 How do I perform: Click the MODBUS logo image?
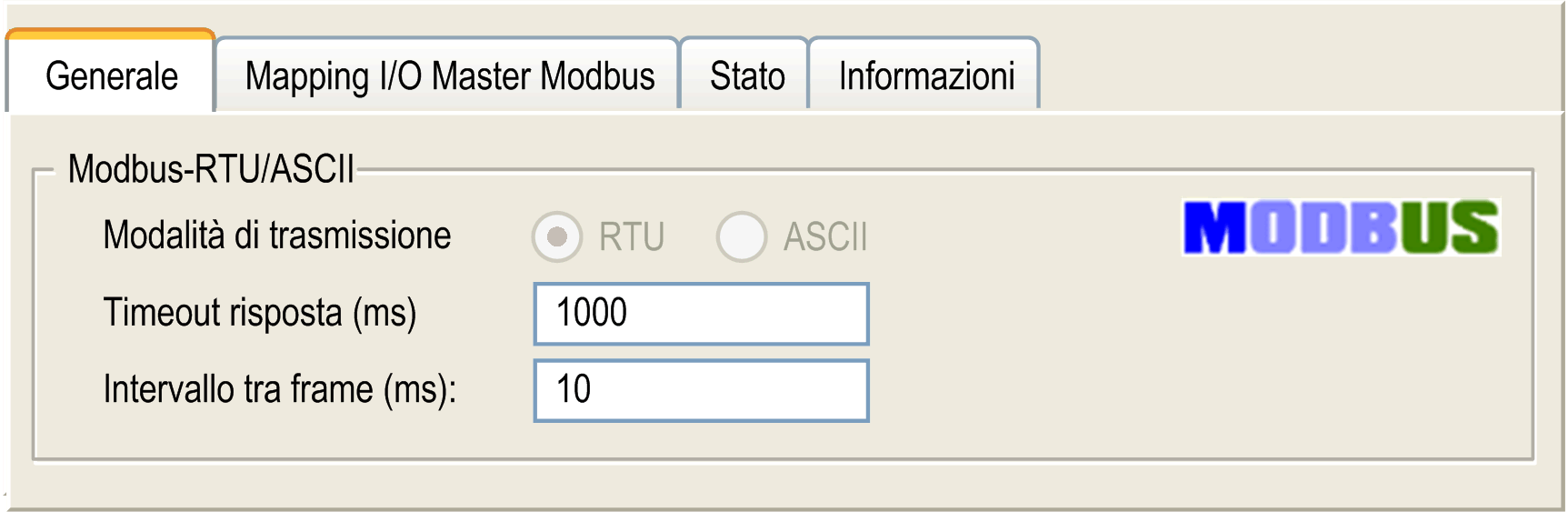(x=1341, y=227)
